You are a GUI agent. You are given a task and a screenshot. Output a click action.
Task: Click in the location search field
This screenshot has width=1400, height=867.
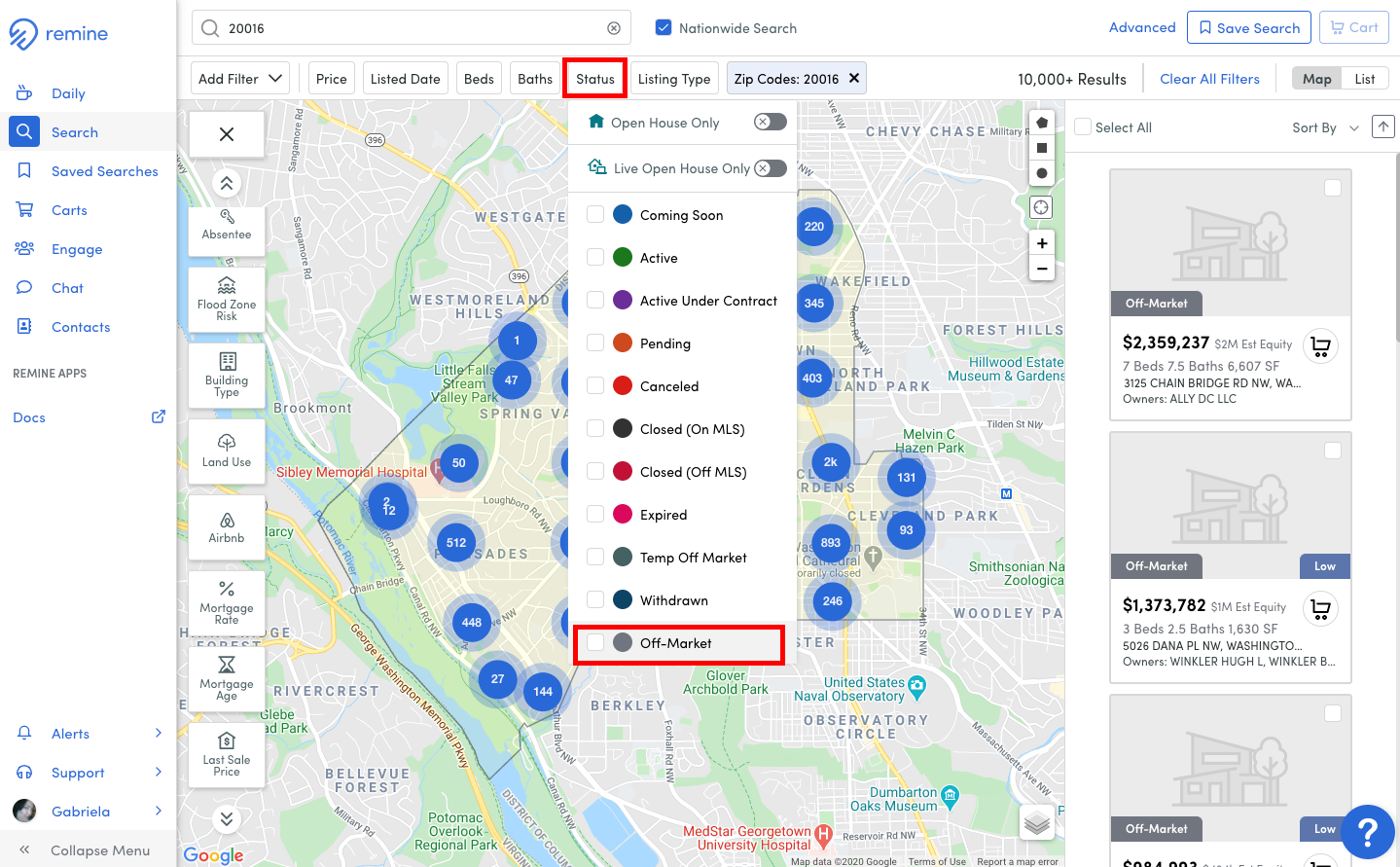pyautogui.click(x=412, y=28)
